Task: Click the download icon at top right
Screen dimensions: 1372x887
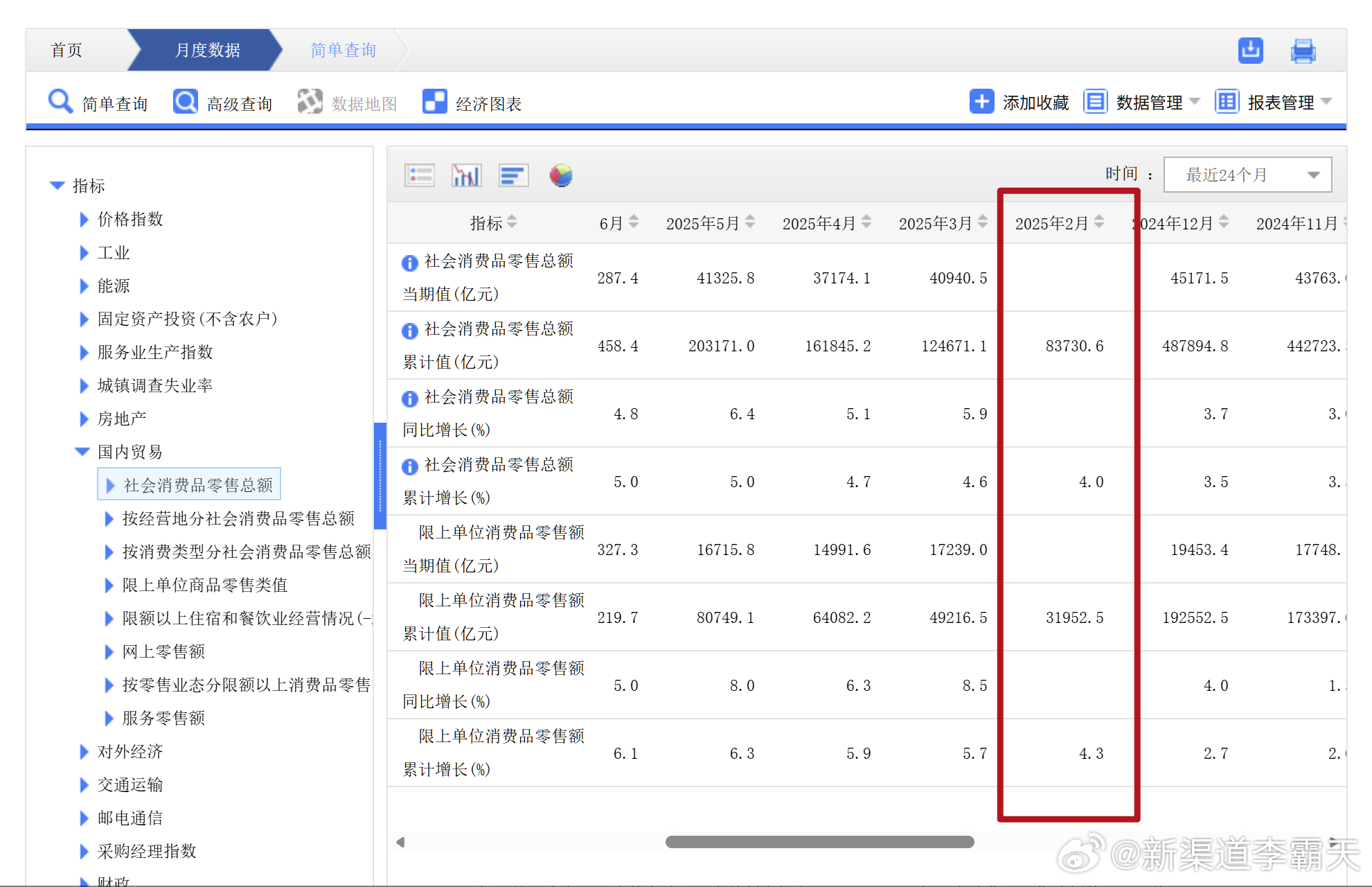Action: click(x=1250, y=50)
